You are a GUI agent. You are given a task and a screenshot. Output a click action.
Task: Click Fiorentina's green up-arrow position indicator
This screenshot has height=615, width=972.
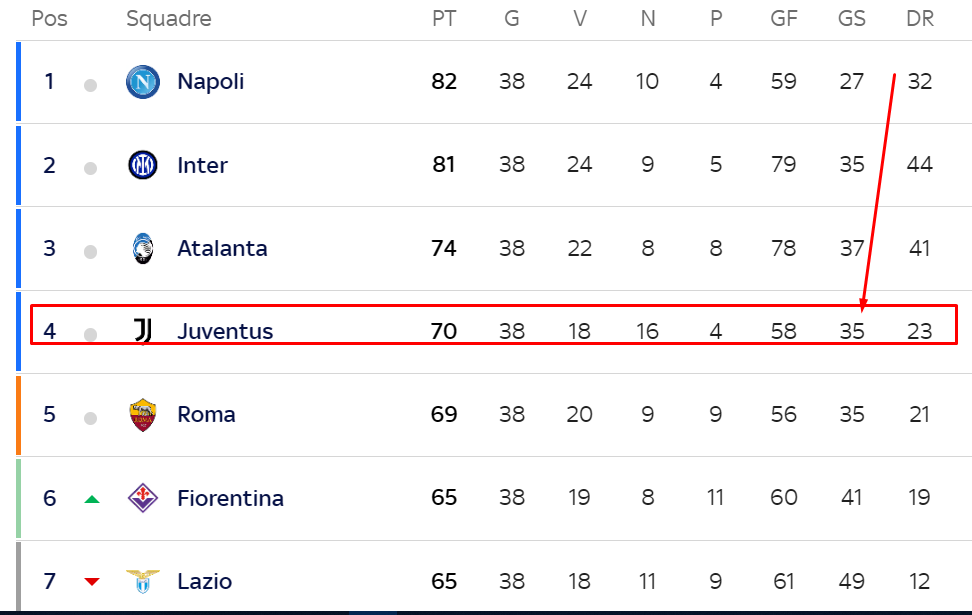[x=92, y=499]
